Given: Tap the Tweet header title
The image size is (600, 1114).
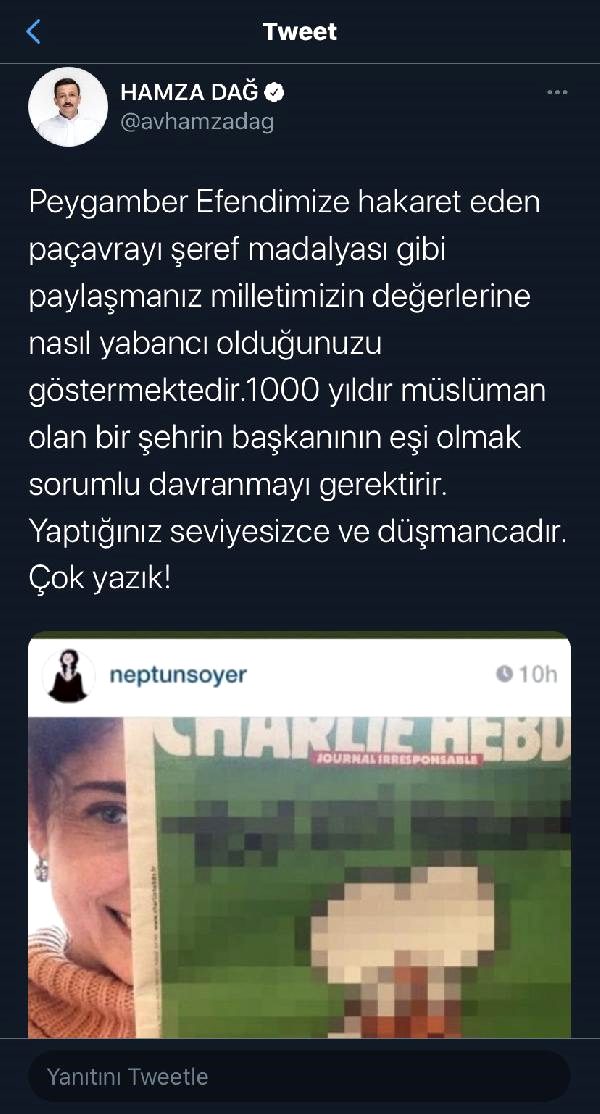Looking at the screenshot, I should coord(300,32).
